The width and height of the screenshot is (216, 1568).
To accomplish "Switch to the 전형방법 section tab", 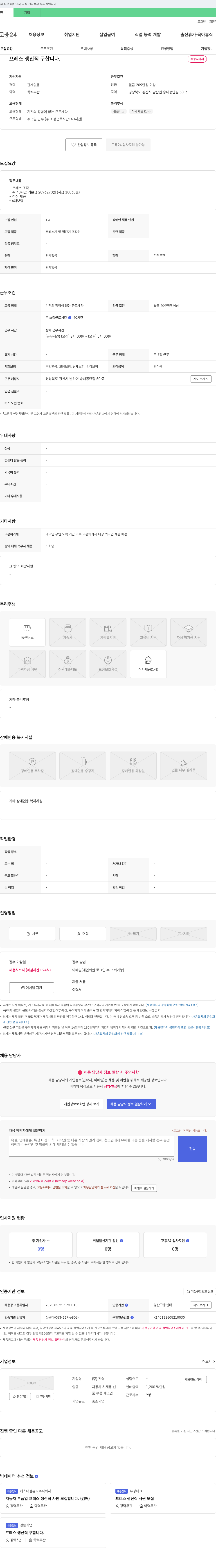I will coord(167,49).
